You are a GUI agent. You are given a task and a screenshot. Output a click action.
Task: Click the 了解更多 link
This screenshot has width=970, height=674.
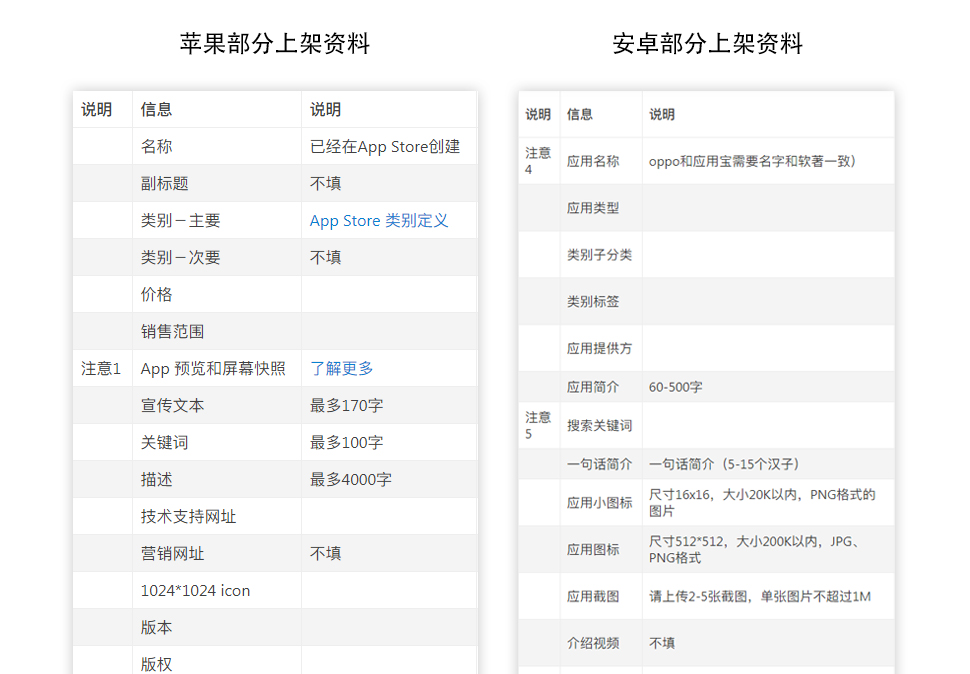tap(341, 368)
